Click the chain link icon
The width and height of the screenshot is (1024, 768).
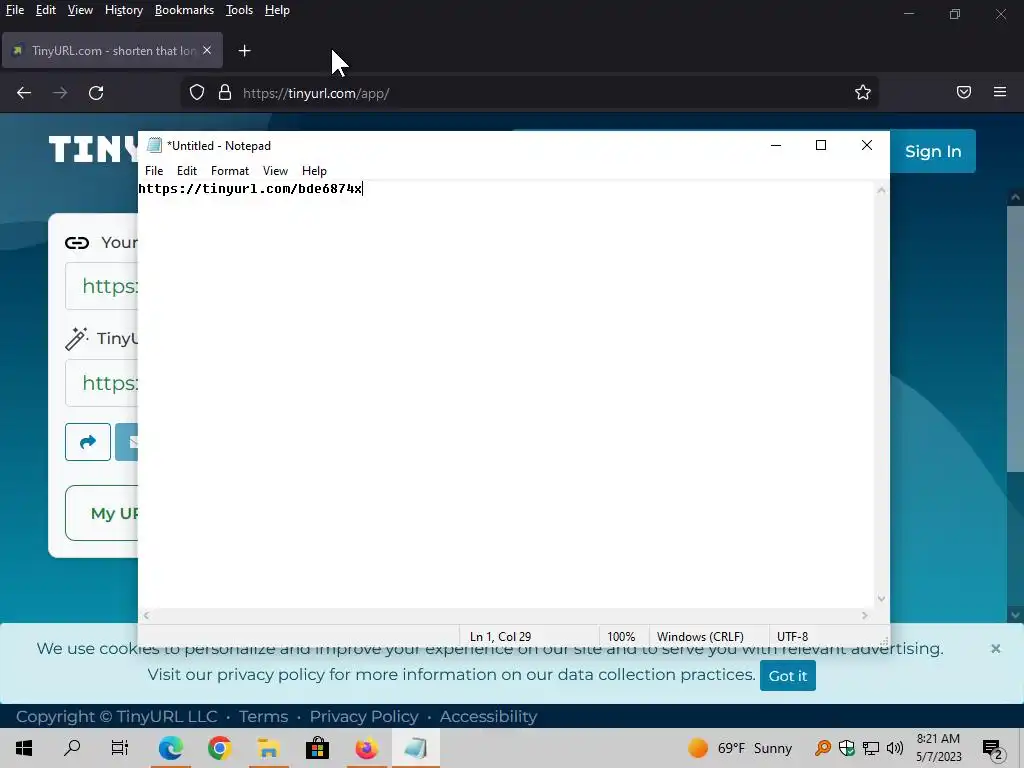[77, 243]
